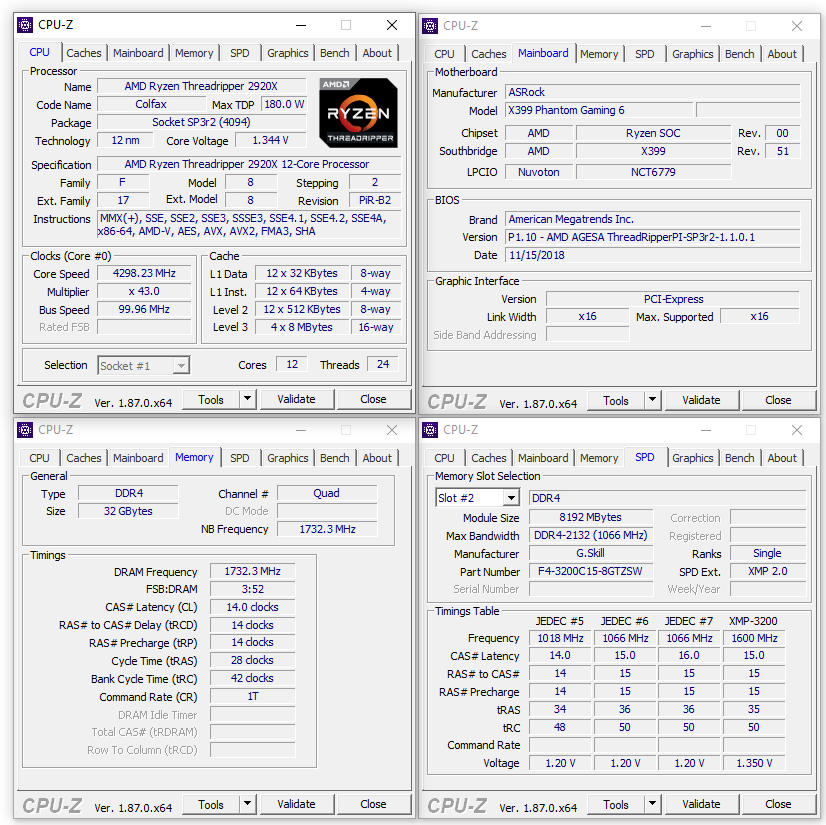Open the Slot #2 memory slot dropdown
Screen dimensions: 826x825
point(511,498)
